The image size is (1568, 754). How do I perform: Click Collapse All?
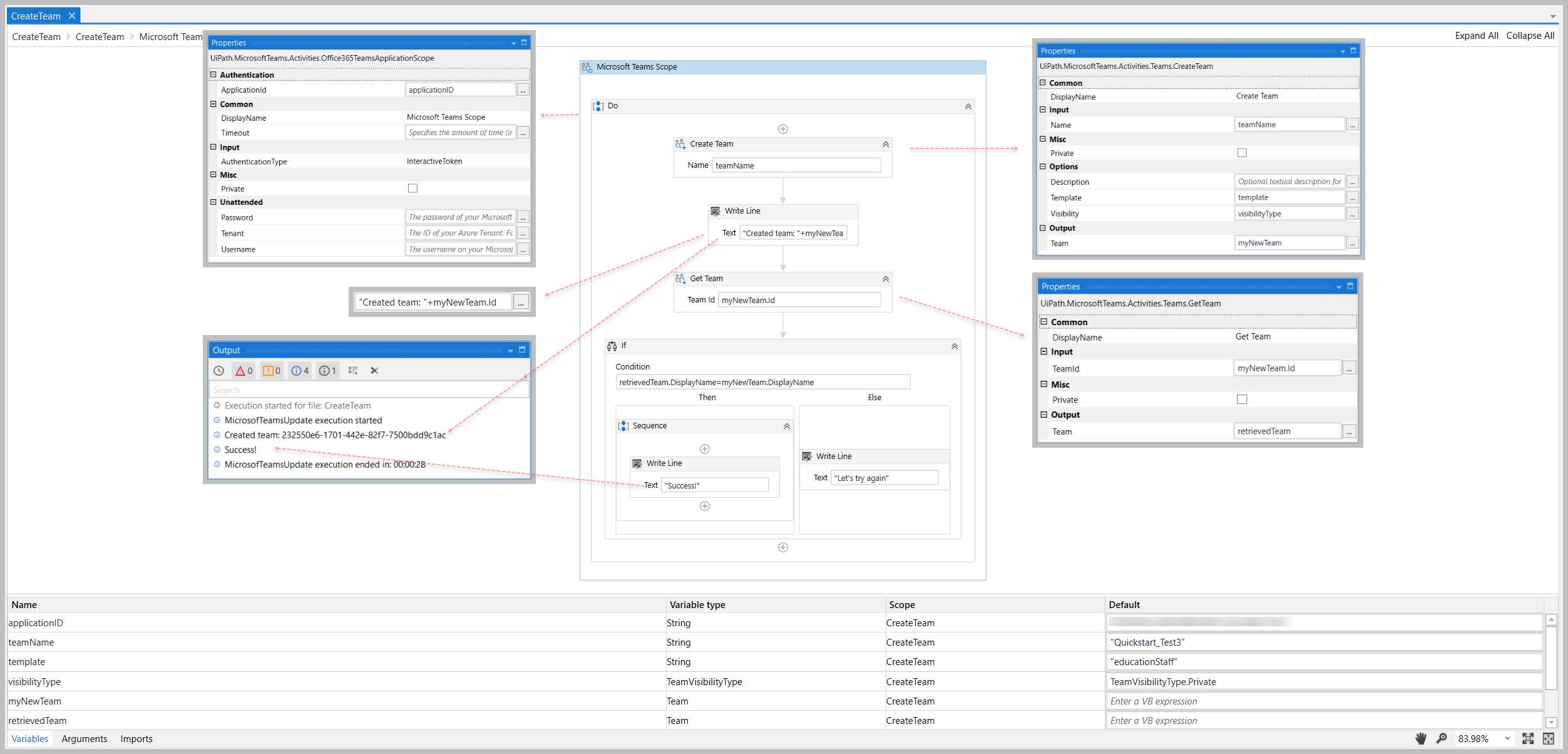[1530, 36]
